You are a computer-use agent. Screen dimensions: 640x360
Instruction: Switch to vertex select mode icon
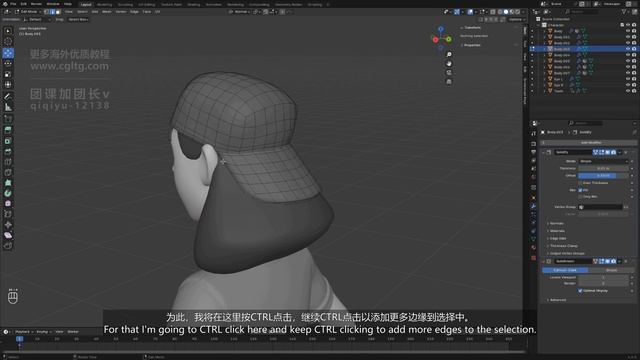47,12
